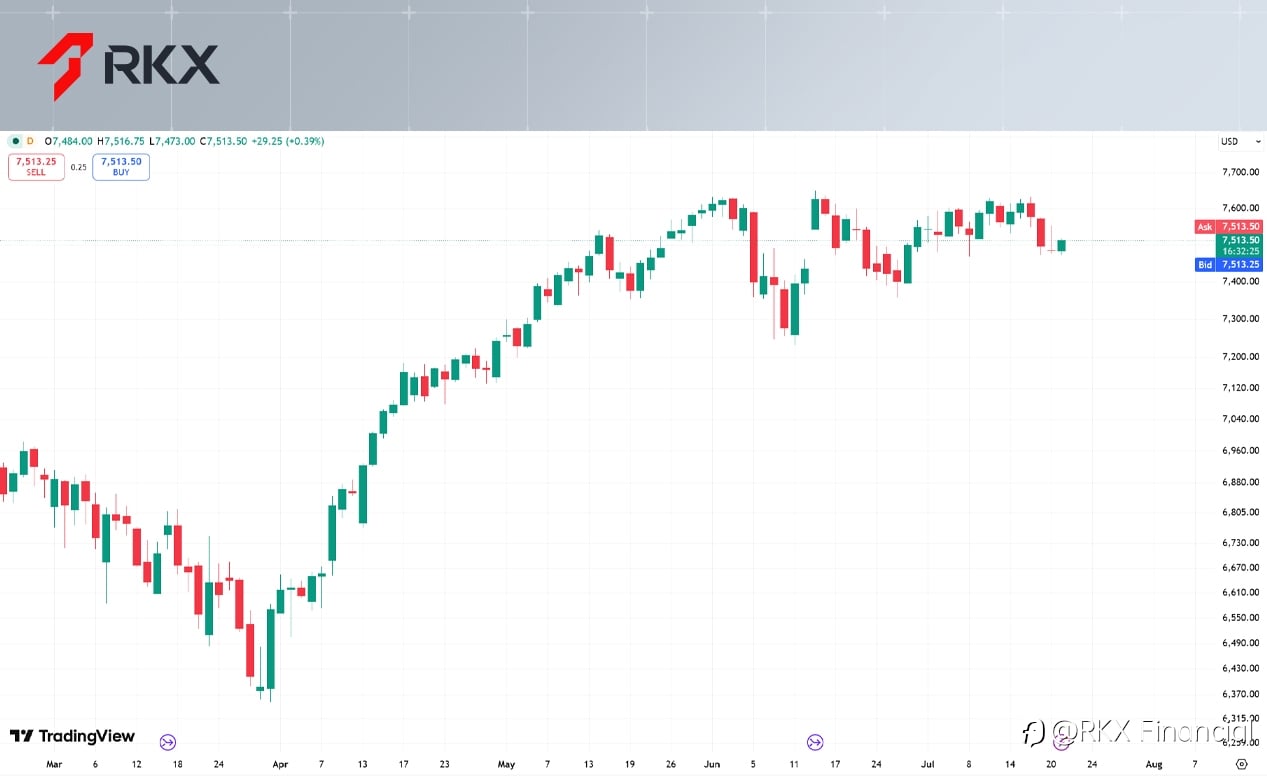Click the Apr label on time axis
The width and height of the screenshot is (1267, 776).
280,765
